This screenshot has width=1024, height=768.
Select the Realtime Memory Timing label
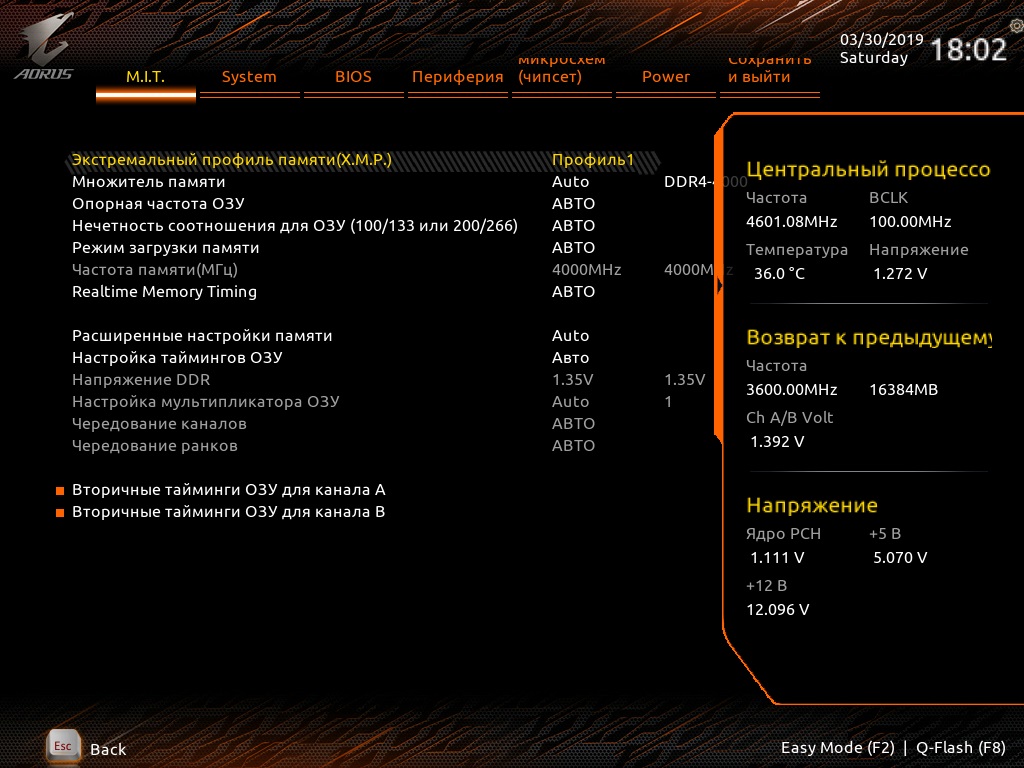coord(165,292)
